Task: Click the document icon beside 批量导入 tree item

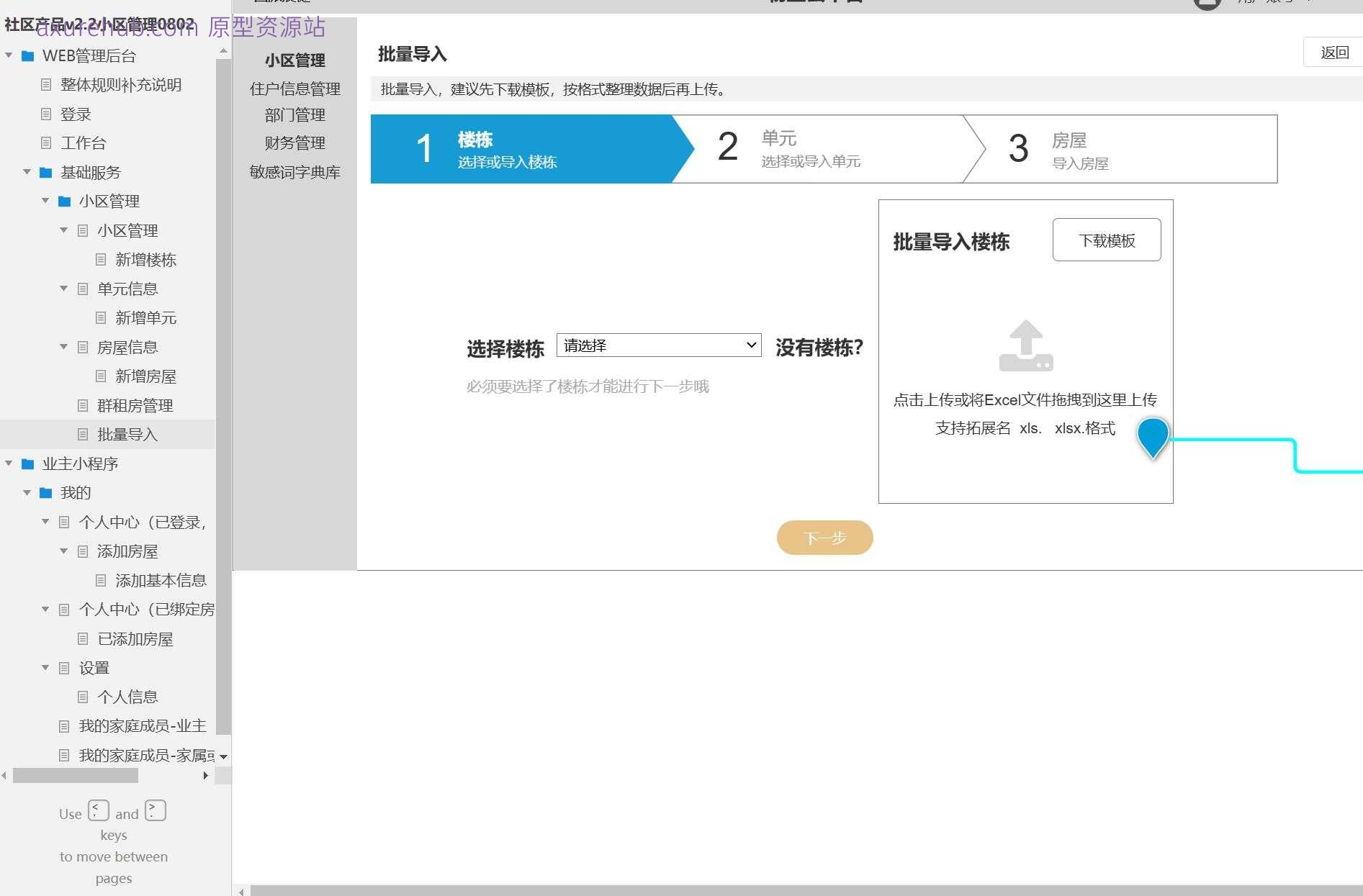Action: 82,434
